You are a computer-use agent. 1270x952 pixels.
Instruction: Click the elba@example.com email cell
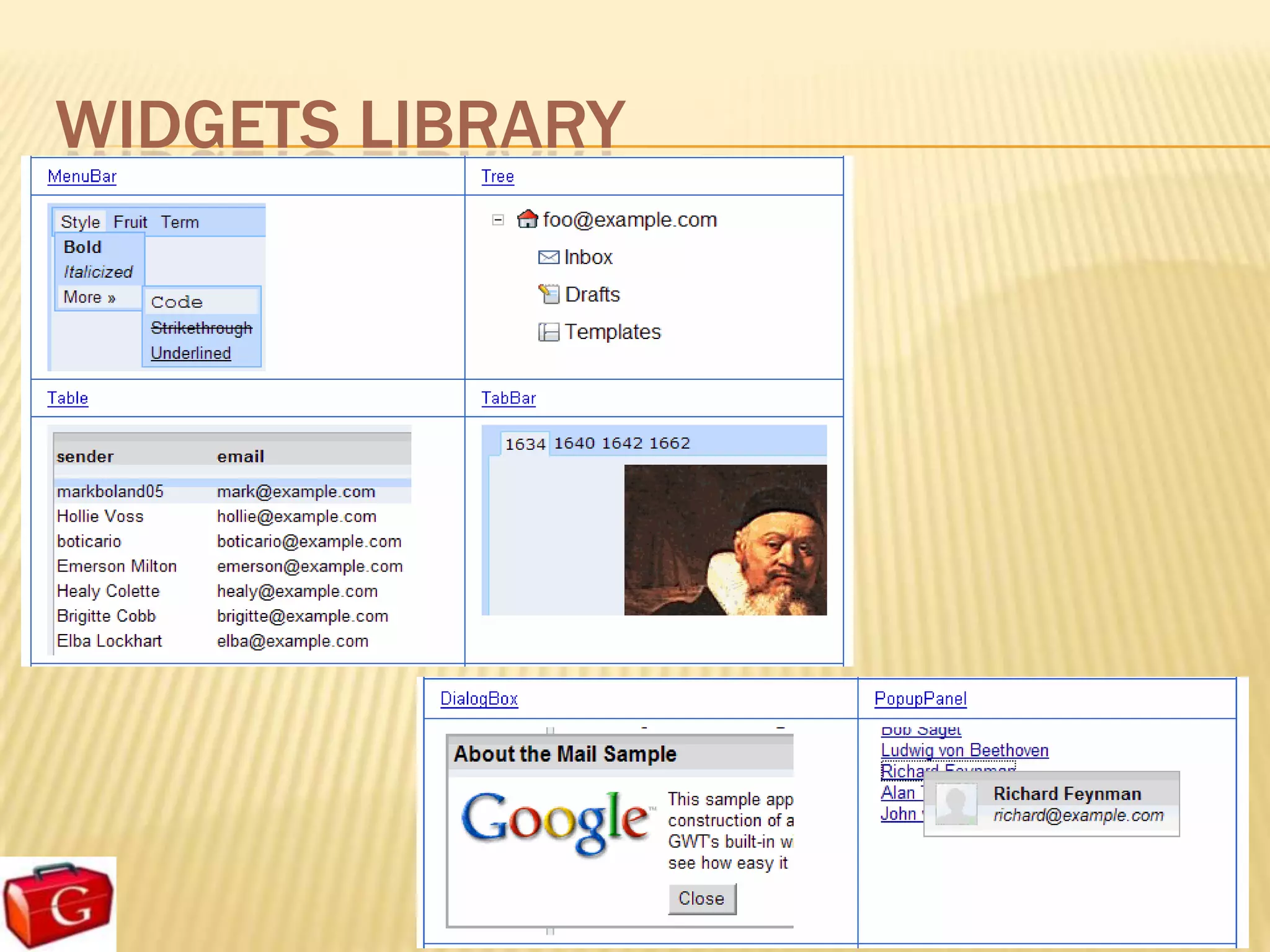[293, 641]
